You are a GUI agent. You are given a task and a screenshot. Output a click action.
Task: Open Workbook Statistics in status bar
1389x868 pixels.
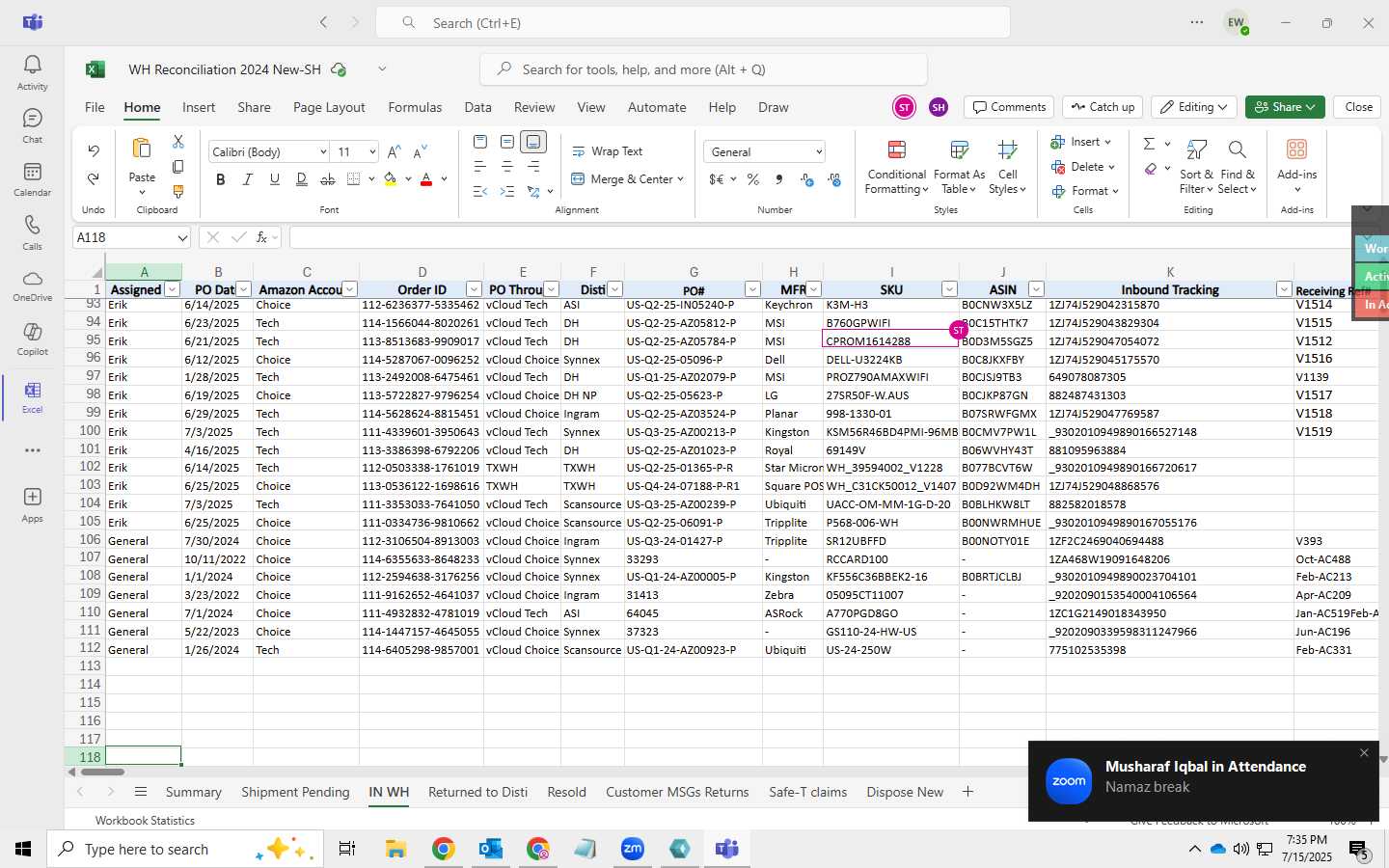pos(145,820)
